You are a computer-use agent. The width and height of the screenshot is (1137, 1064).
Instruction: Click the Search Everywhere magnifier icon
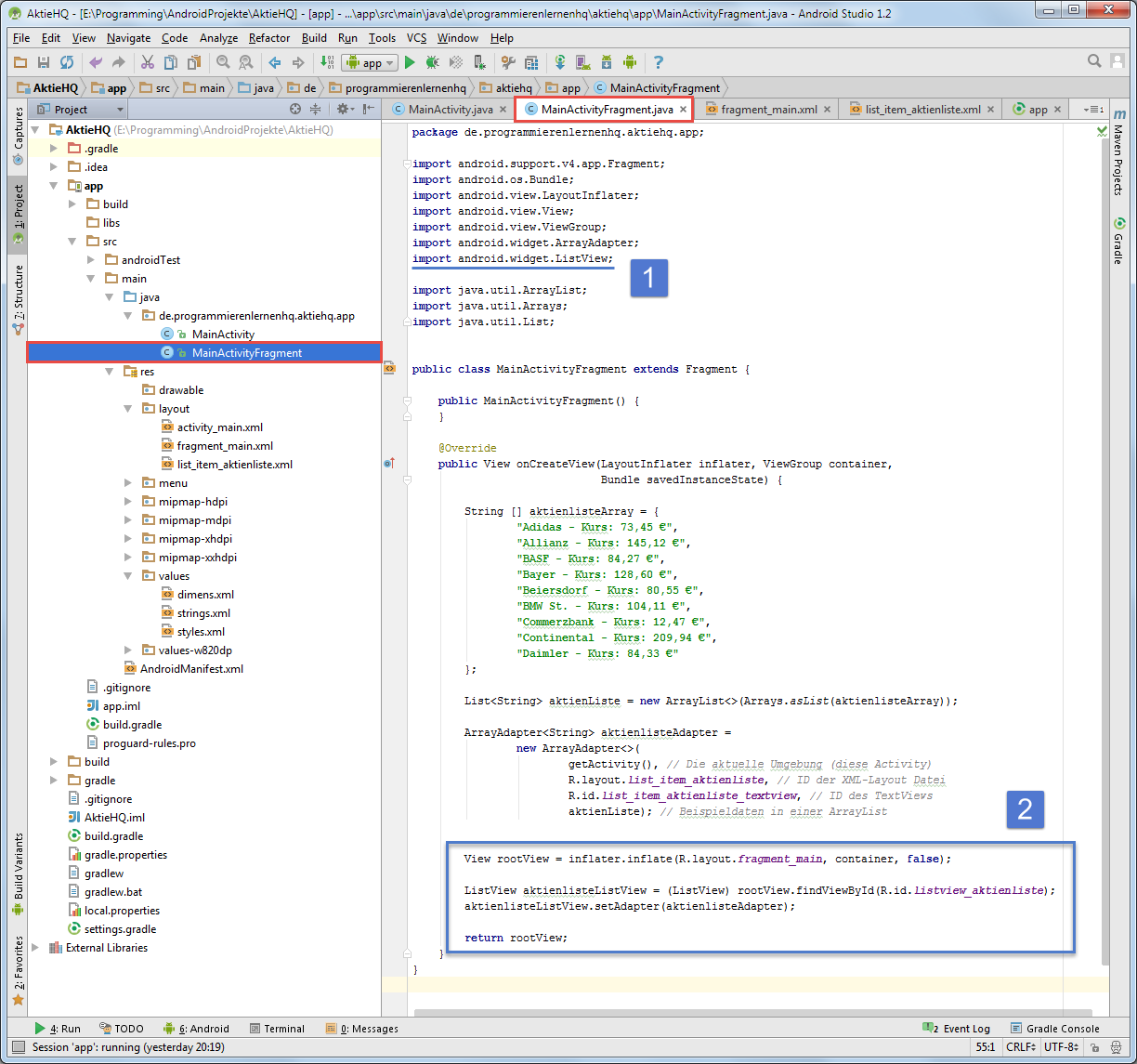tap(1095, 61)
